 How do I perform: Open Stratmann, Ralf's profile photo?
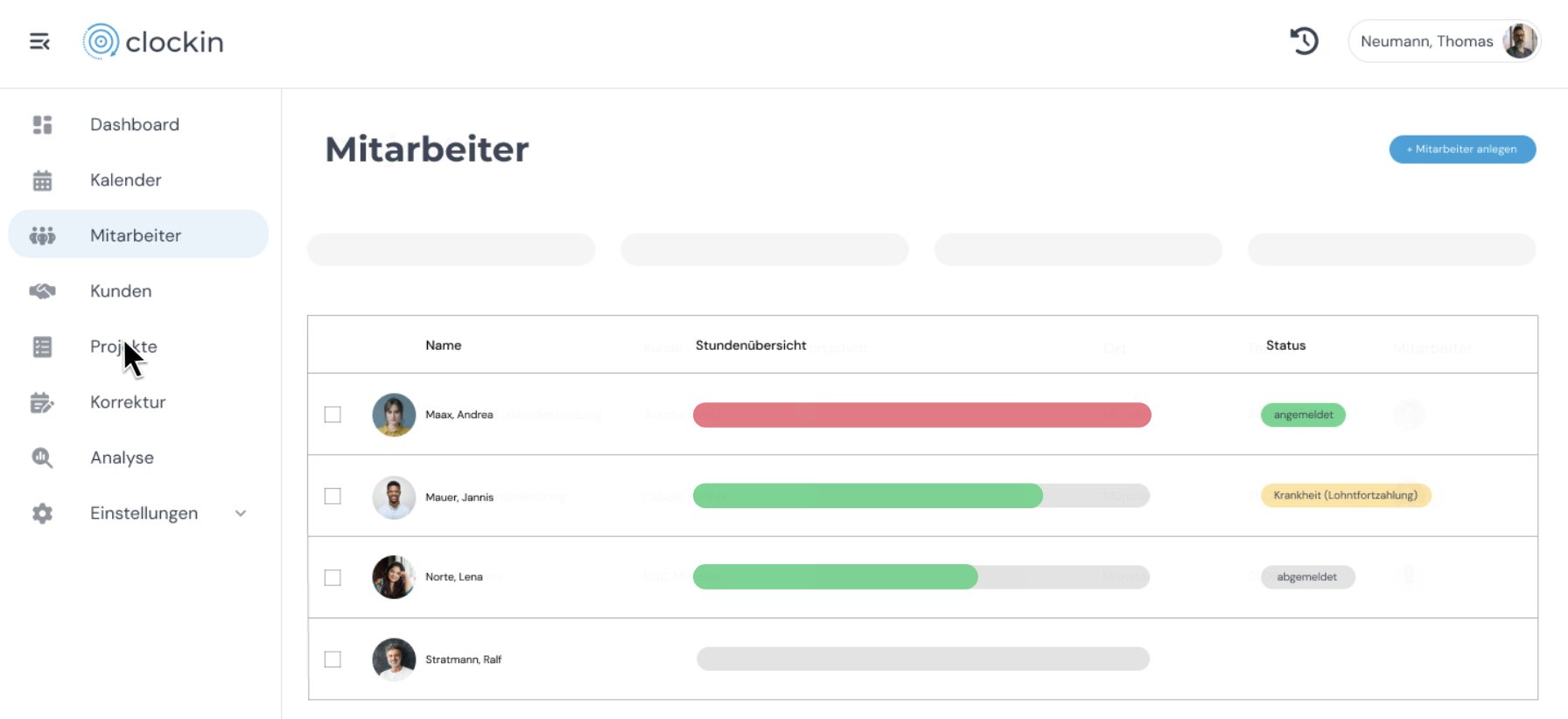(394, 660)
